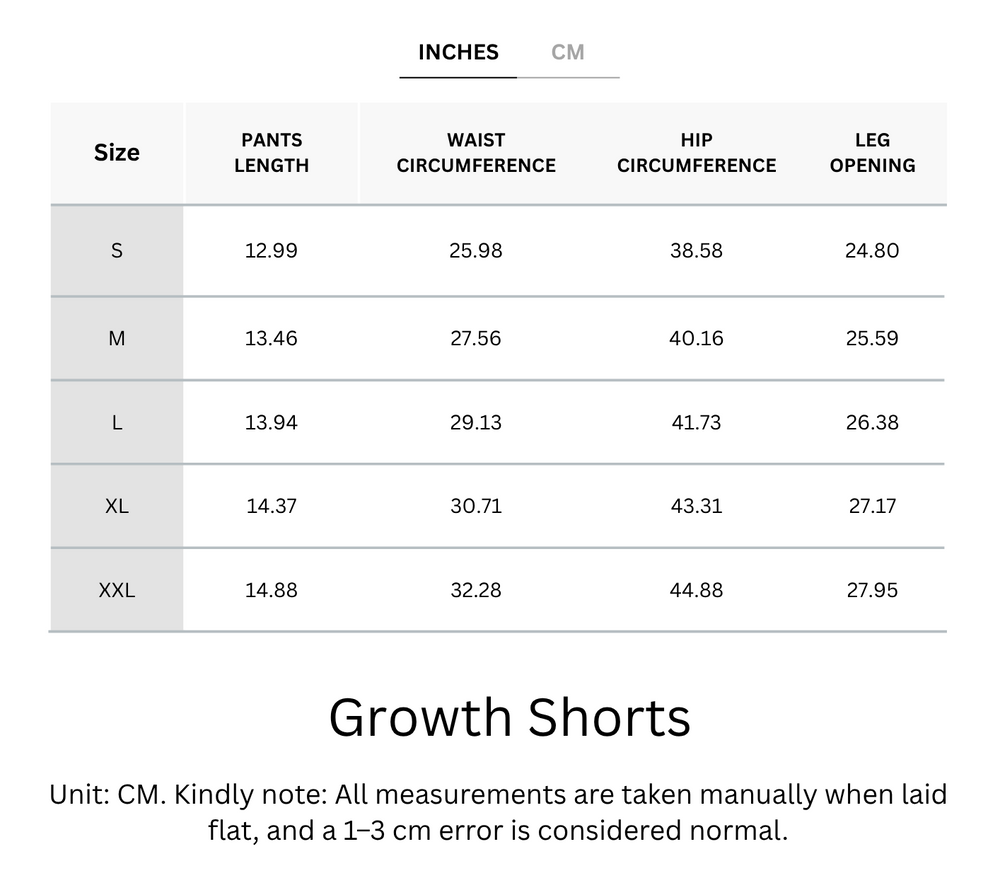Select the 27.17 leg opening cell
This screenshot has width=1000, height=878.
tap(872, 506)
